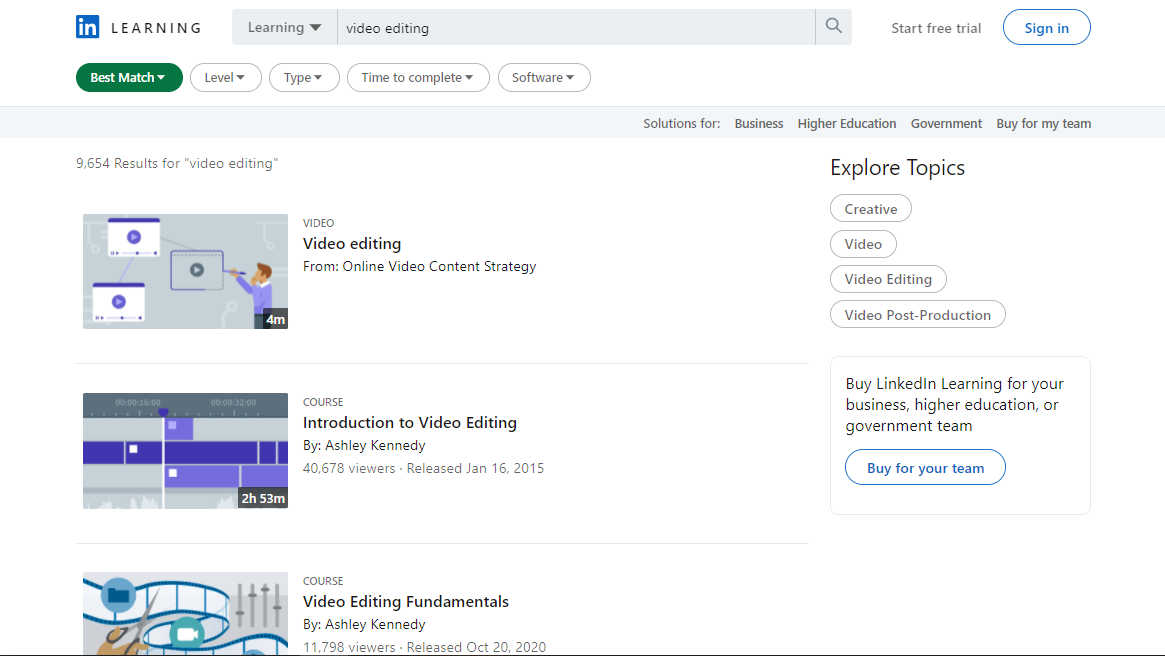This screenshot has height=656, width=1165.
Task: Click the LinkedIn logo icon
Action: pos(88,27)
